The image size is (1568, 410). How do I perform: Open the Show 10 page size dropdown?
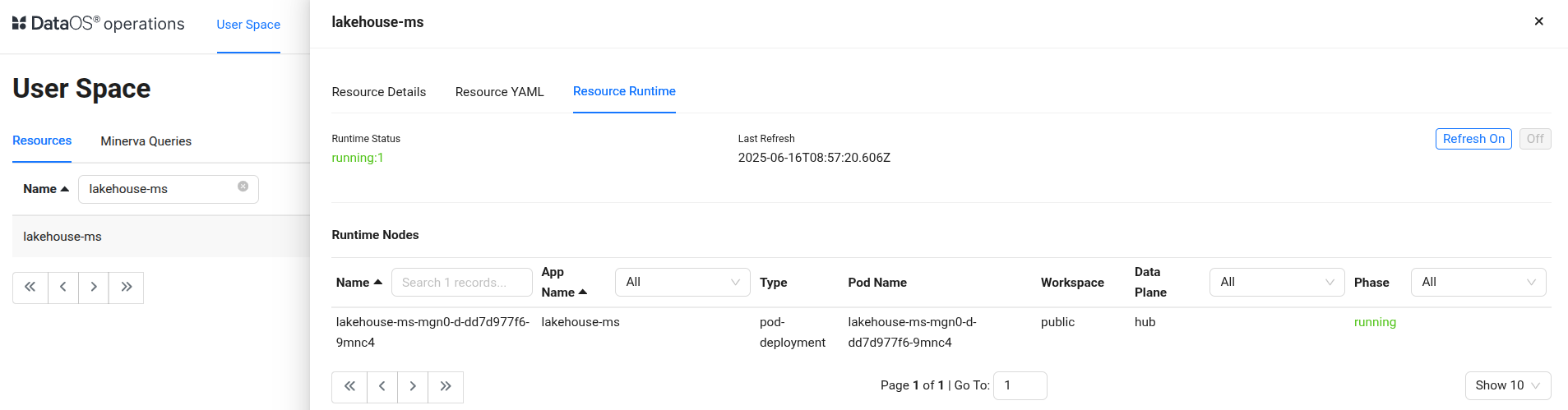pos(1507,385)
